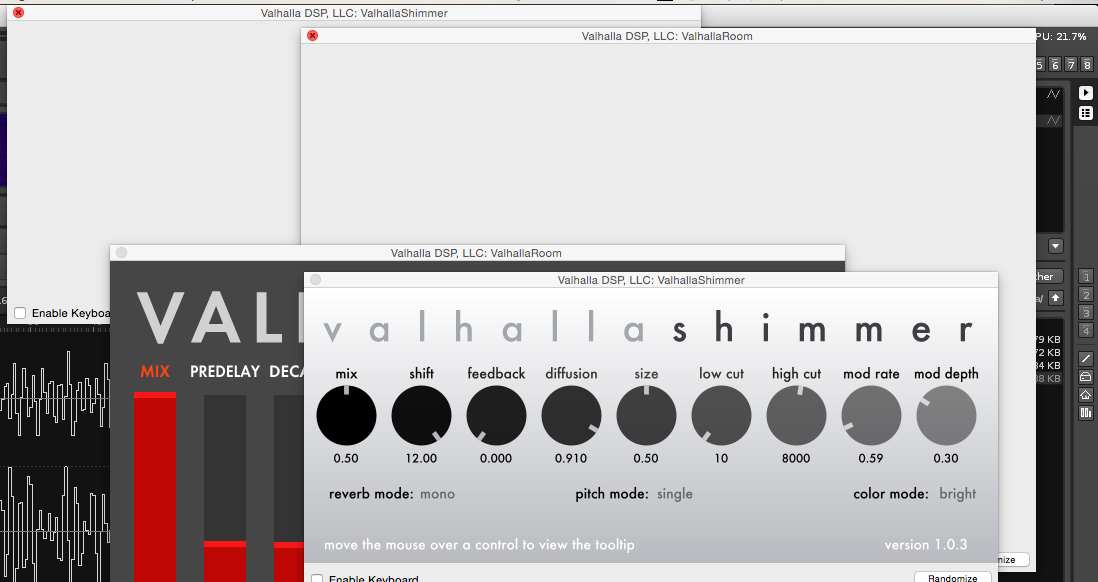Screen dimensions: 1098x582
Task: Close the blank ValhallaRoom window with red button
Action: 312,36
